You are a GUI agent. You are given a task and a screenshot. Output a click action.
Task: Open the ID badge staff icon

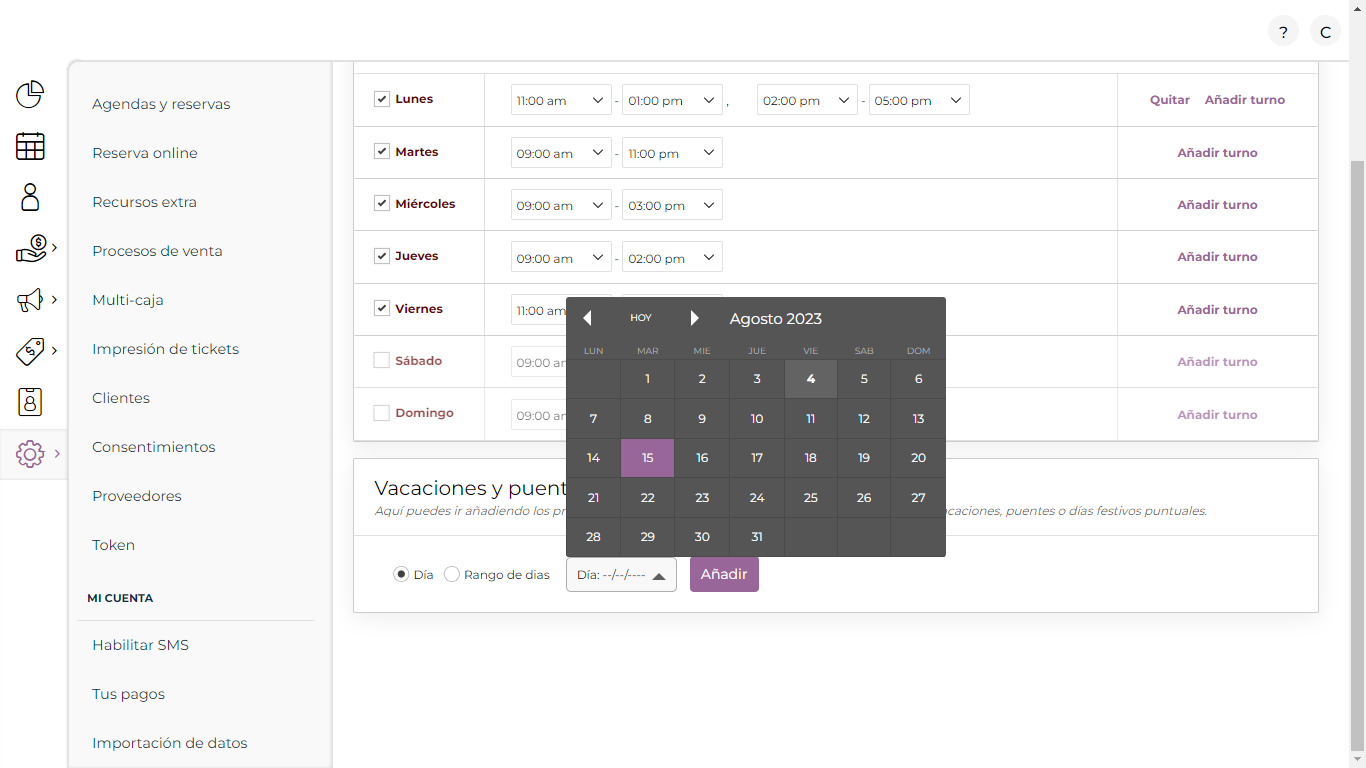click(x=30, y=402)
